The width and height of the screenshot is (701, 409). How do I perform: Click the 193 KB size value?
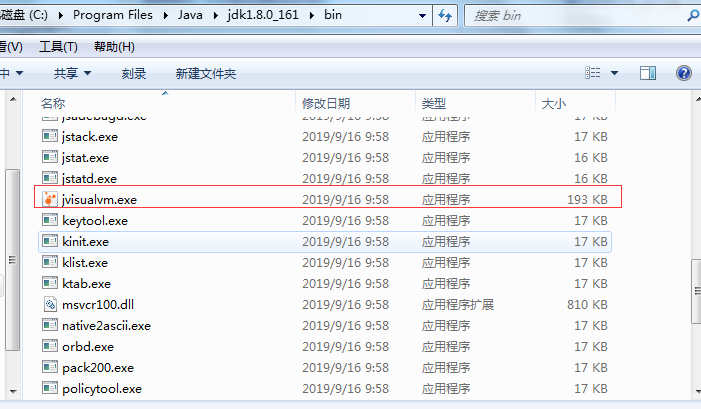[587, 199]
